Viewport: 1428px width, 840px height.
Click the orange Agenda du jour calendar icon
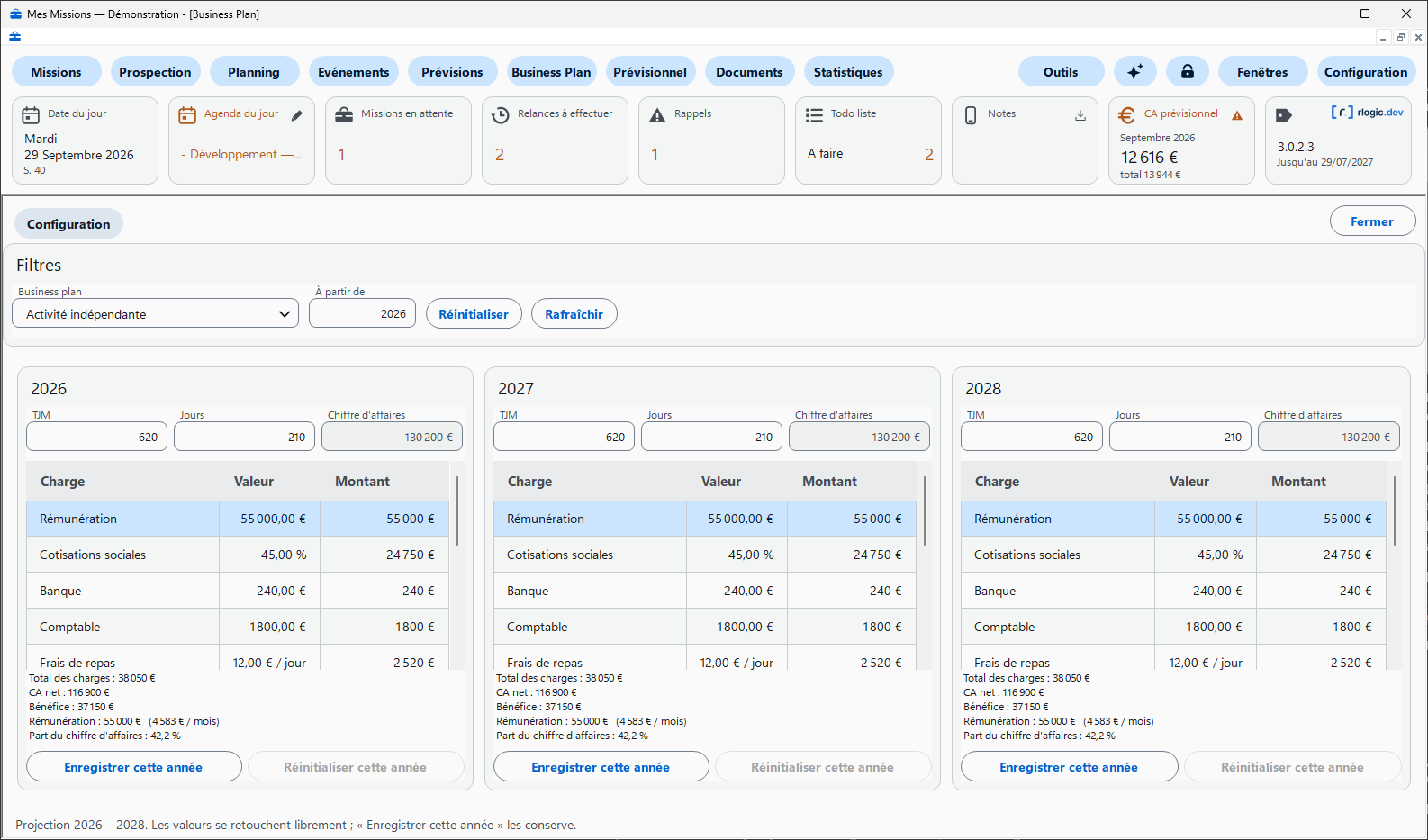[x=187, y=115]
